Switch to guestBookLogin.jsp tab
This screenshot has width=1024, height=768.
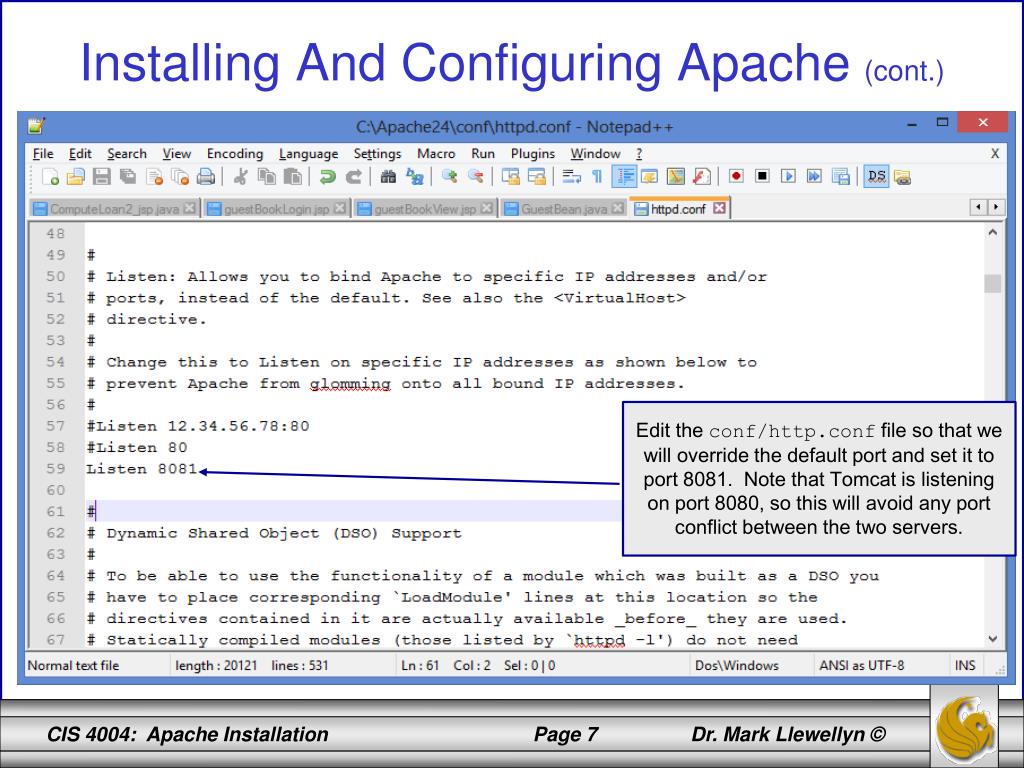[276, 208]
